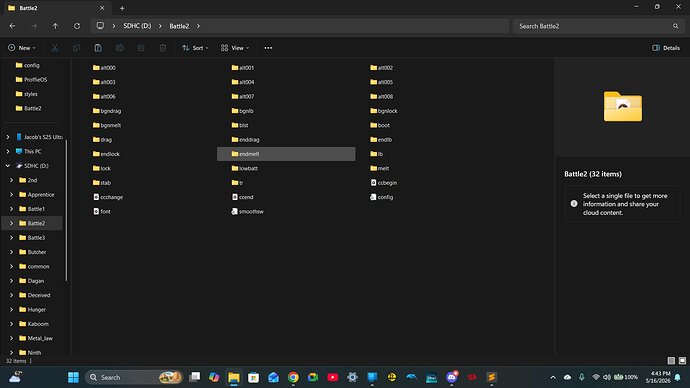Open the weather widget on taskbar
This screenshot has height=388, width=690.
coord(15,377)
